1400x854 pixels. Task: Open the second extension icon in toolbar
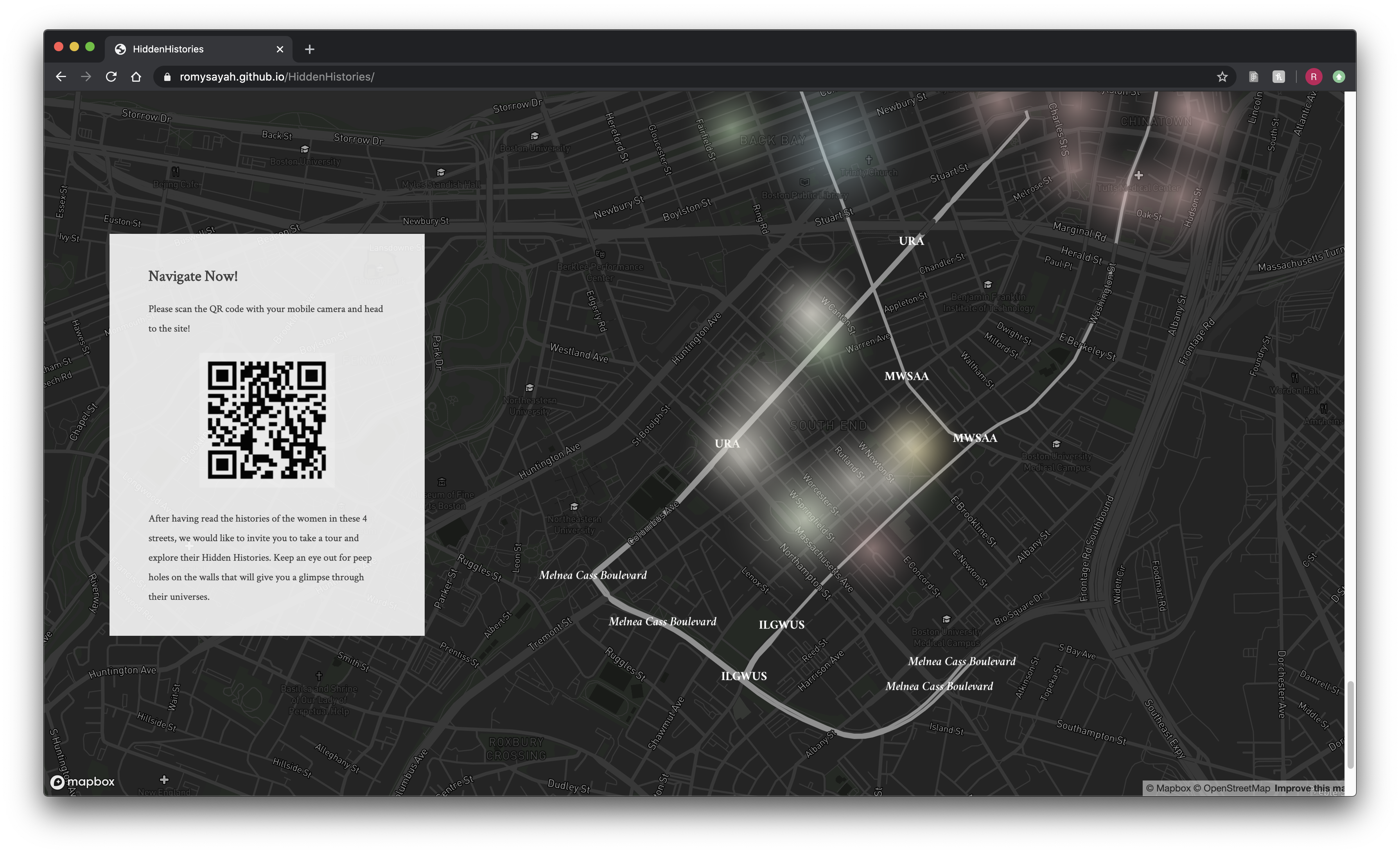tap(1278, 77)
